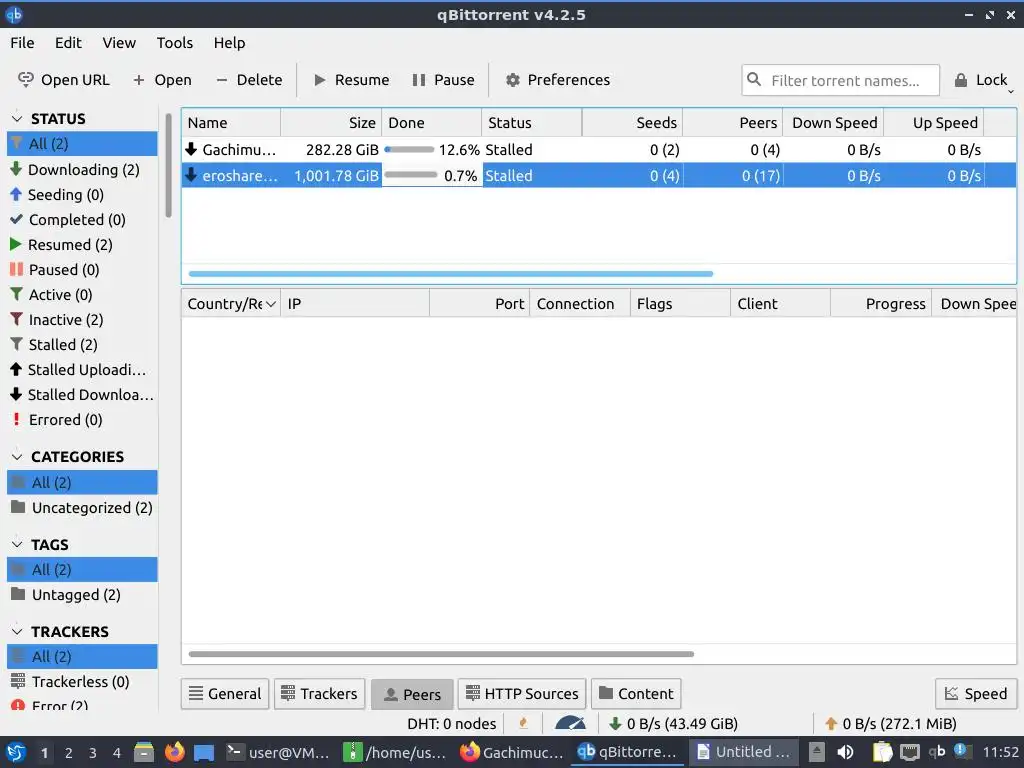Select Stalled (2) status filter
The width and height of the screenshot is (1024, 768).
coord(82,344)
